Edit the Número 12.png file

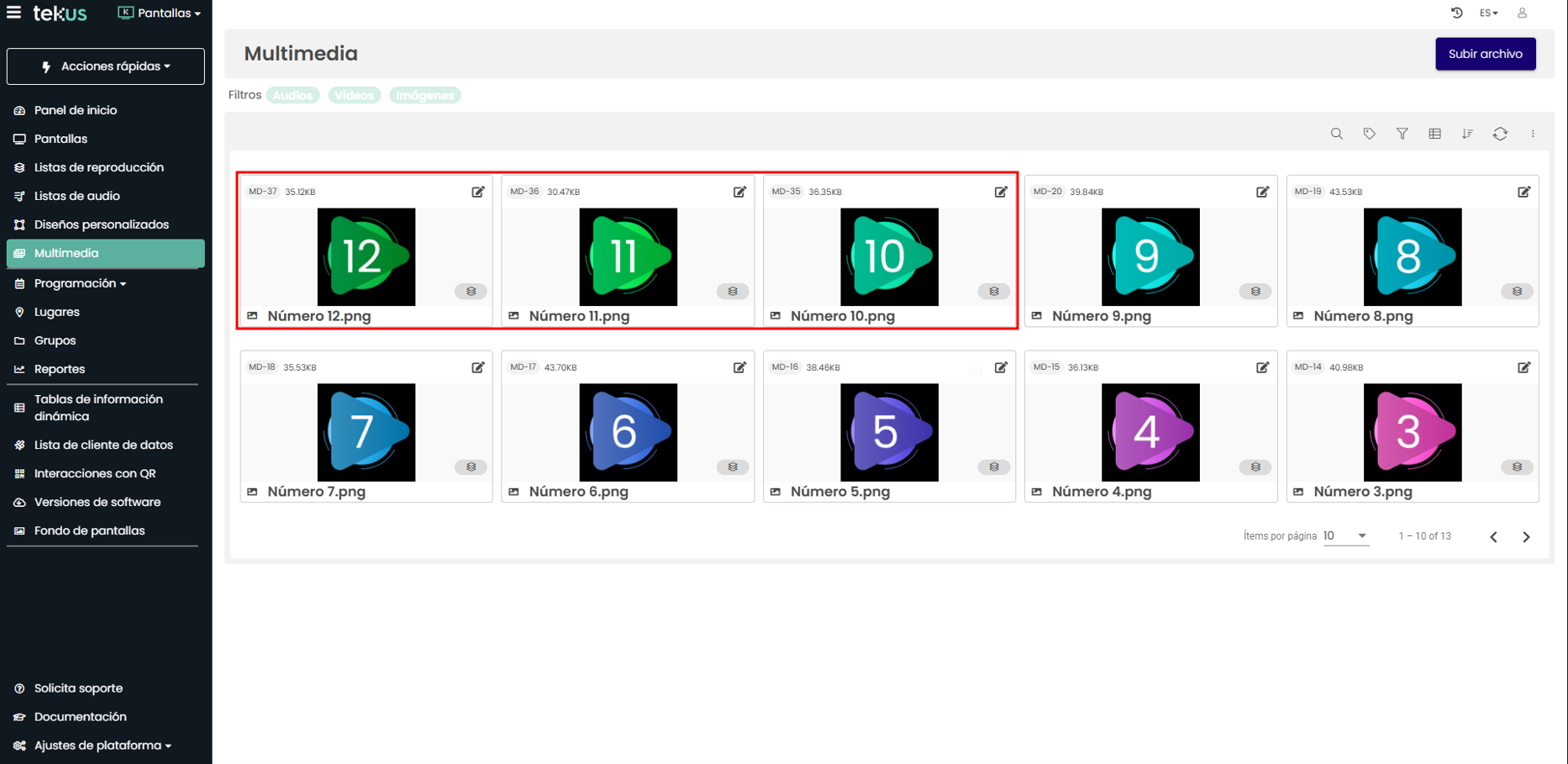coord(478,192)
